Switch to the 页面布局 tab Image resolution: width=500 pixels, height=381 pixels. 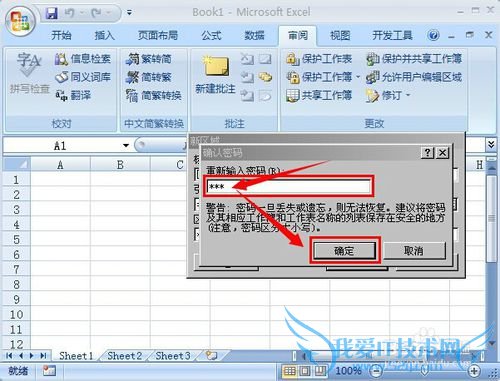(158, 35)
